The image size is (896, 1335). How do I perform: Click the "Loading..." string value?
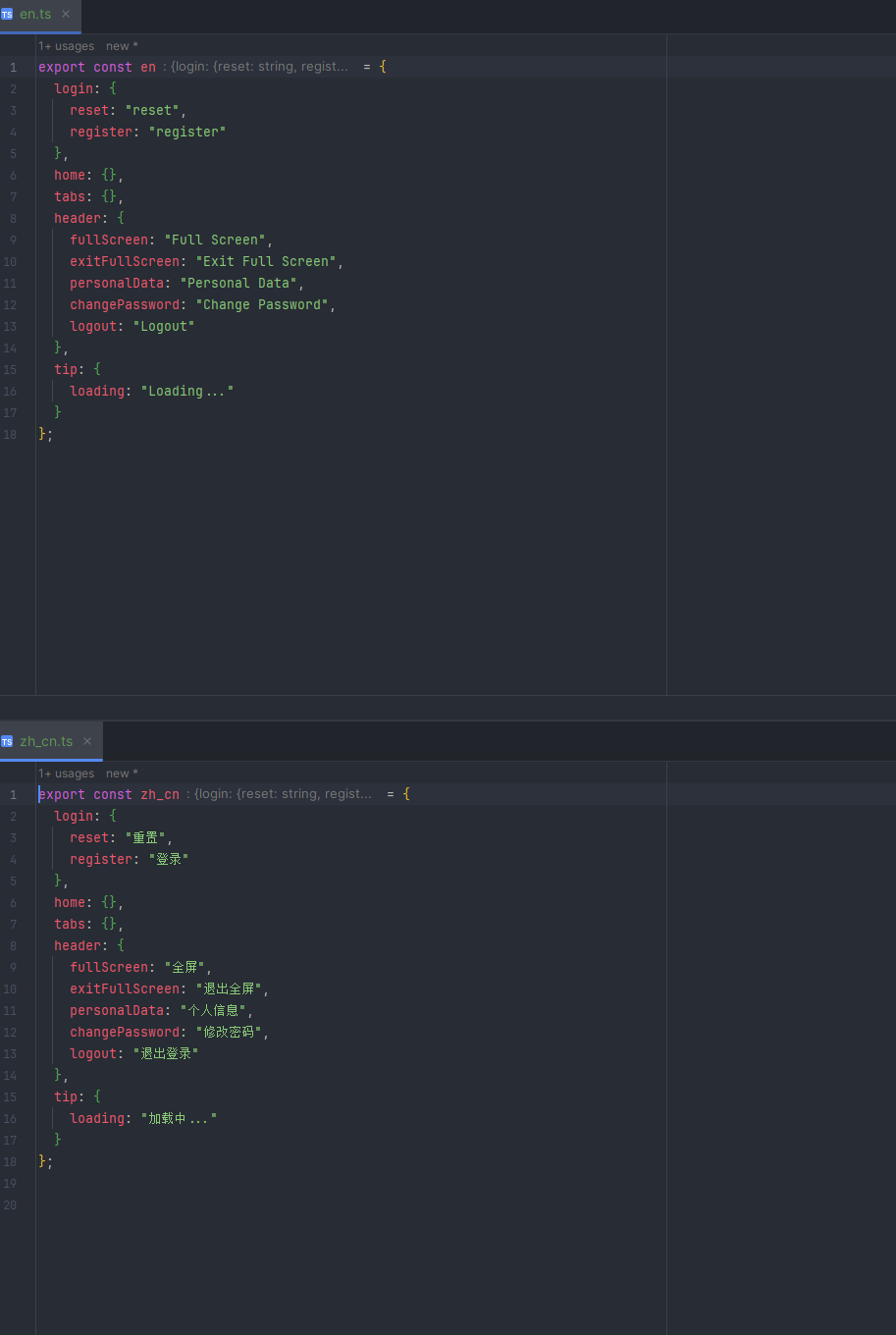(187, 391)
